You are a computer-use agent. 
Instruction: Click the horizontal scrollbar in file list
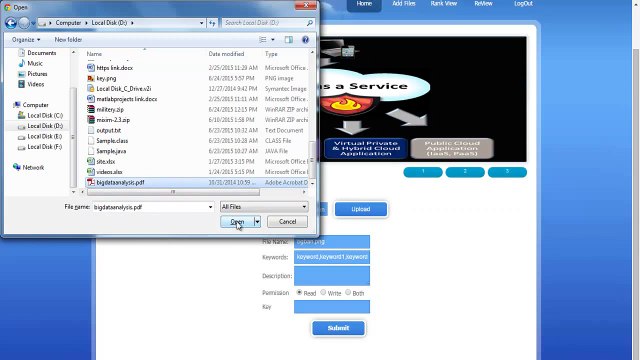click(x=173, y=192)
